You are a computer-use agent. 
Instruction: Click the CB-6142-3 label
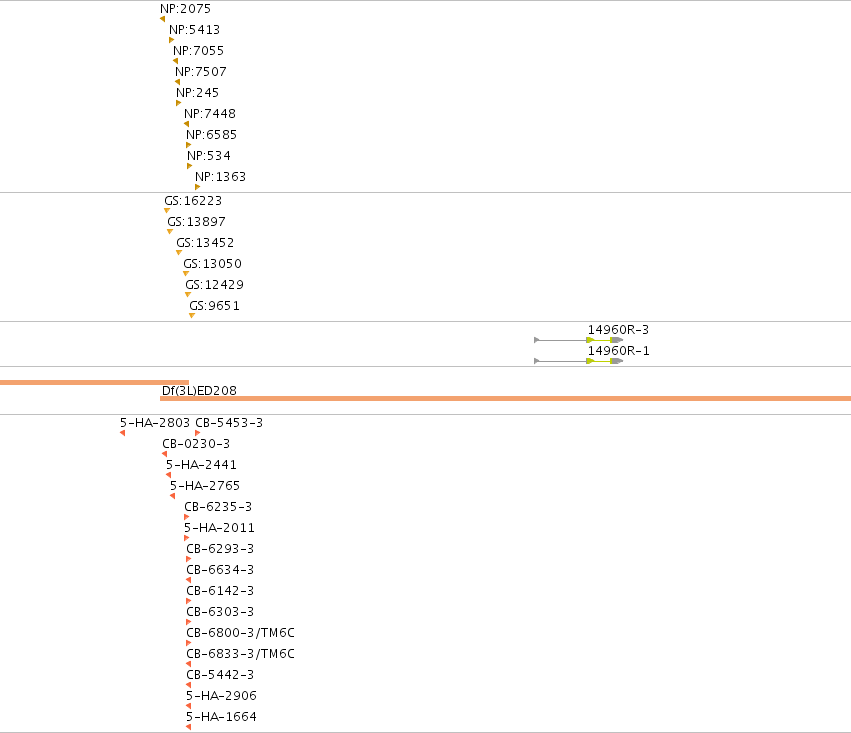pos(220,591)
